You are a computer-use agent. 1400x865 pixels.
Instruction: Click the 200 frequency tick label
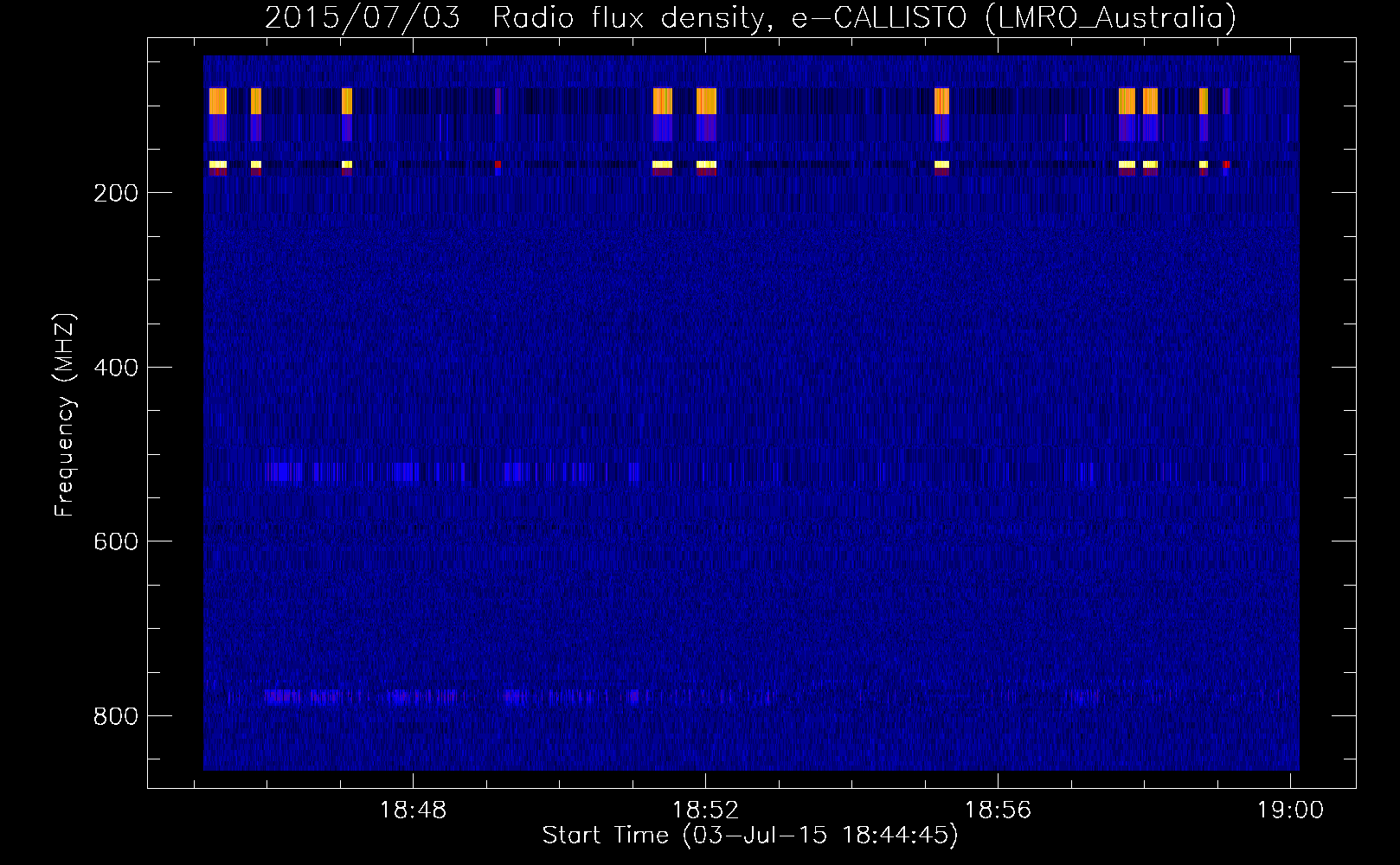[x=116, y=193]
